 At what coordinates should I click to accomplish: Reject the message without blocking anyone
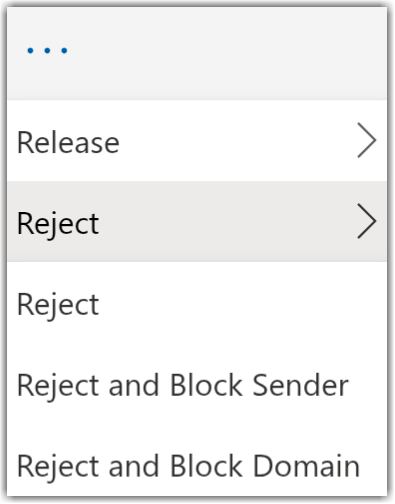[x=197, y=303]
